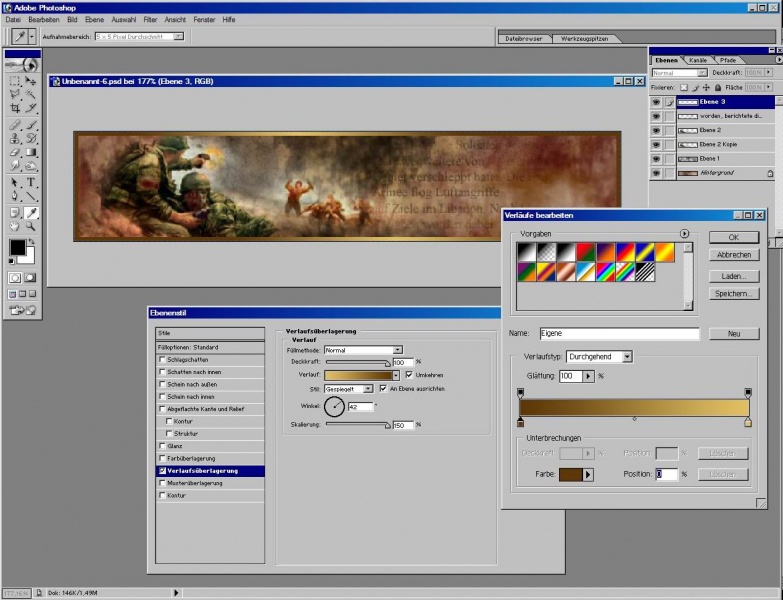Enable the Farbüberlagerung checkbox
783x600 pixels.
(162, 458)
